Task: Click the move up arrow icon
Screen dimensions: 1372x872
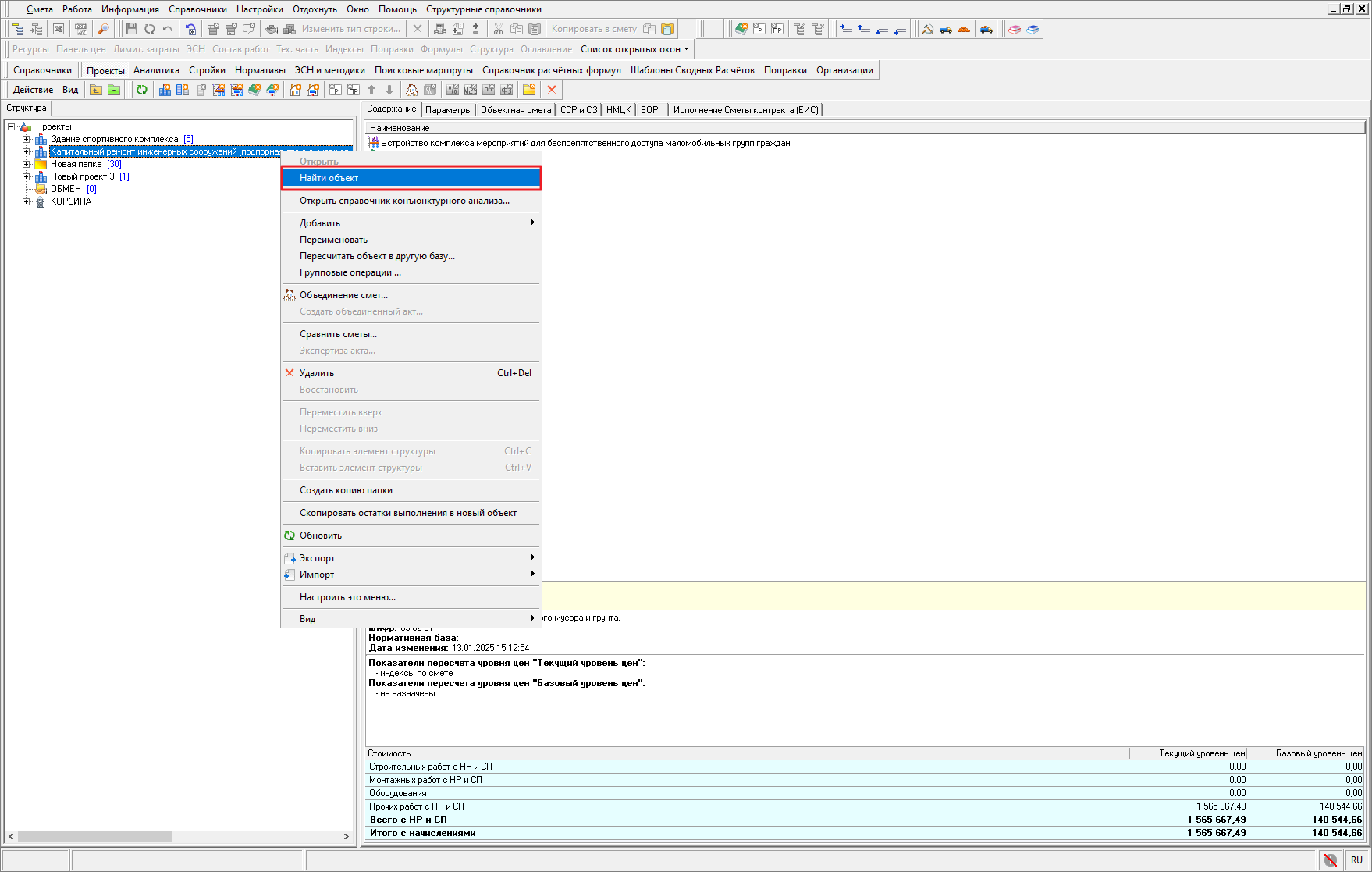Action: click(371, 90)
